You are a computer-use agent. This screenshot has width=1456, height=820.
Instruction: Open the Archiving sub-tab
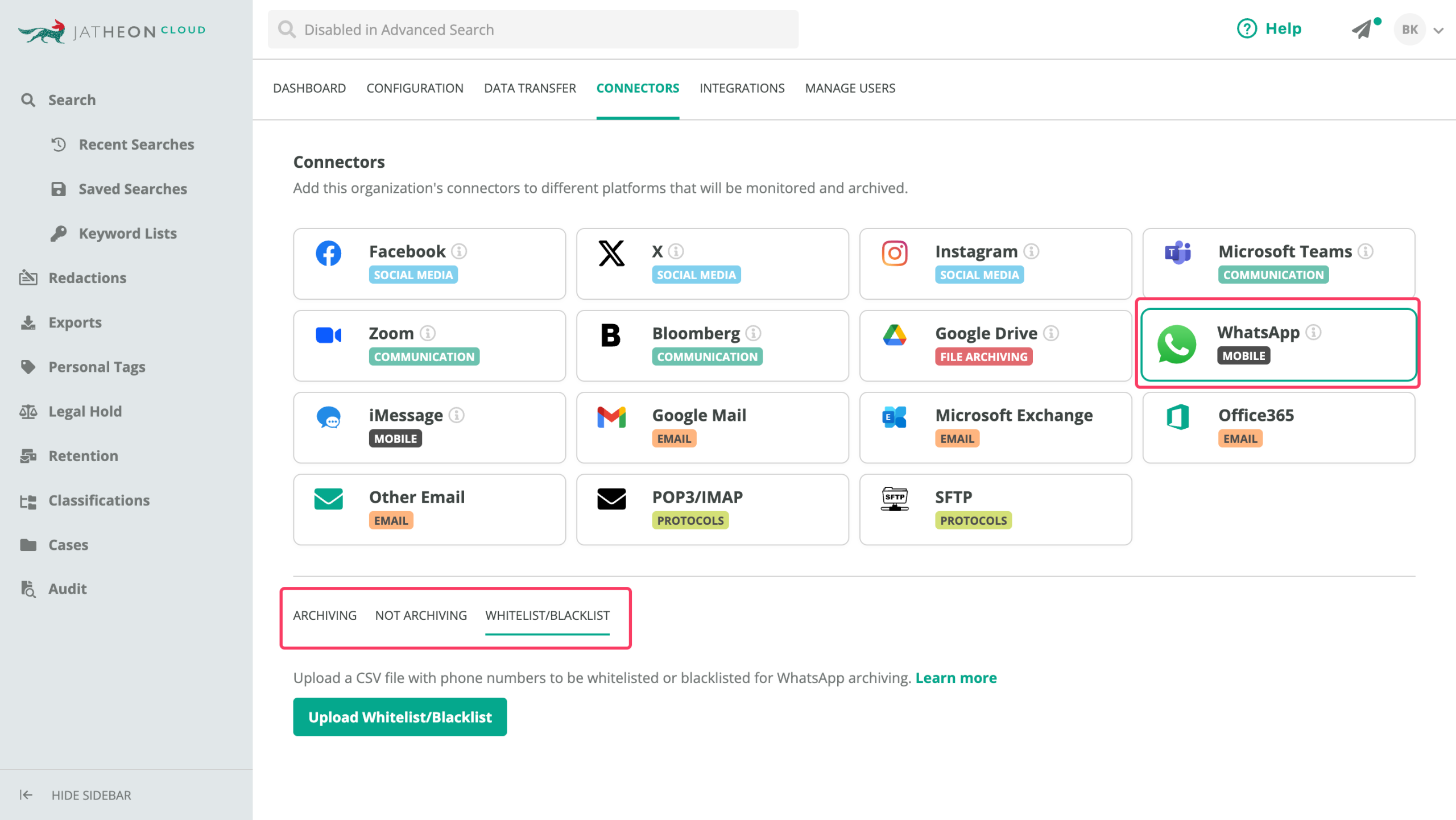tap(325, 615)
